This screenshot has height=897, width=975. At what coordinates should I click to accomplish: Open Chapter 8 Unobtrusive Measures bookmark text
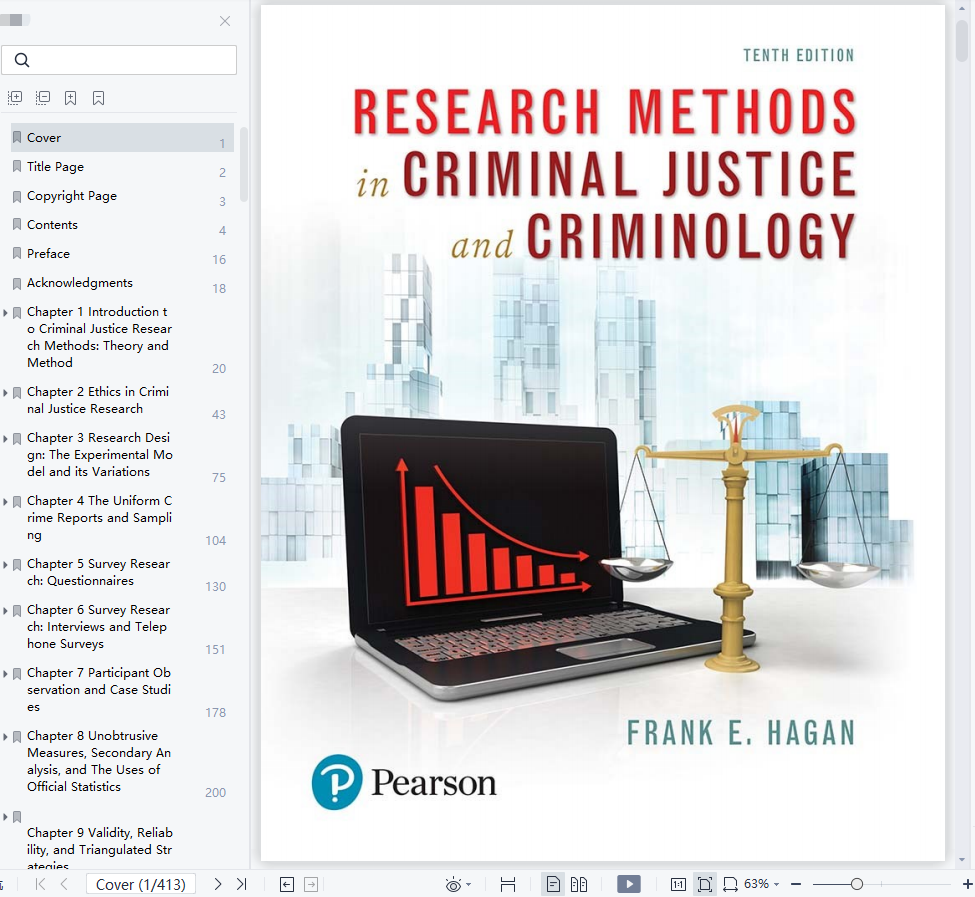pos(99,761)
